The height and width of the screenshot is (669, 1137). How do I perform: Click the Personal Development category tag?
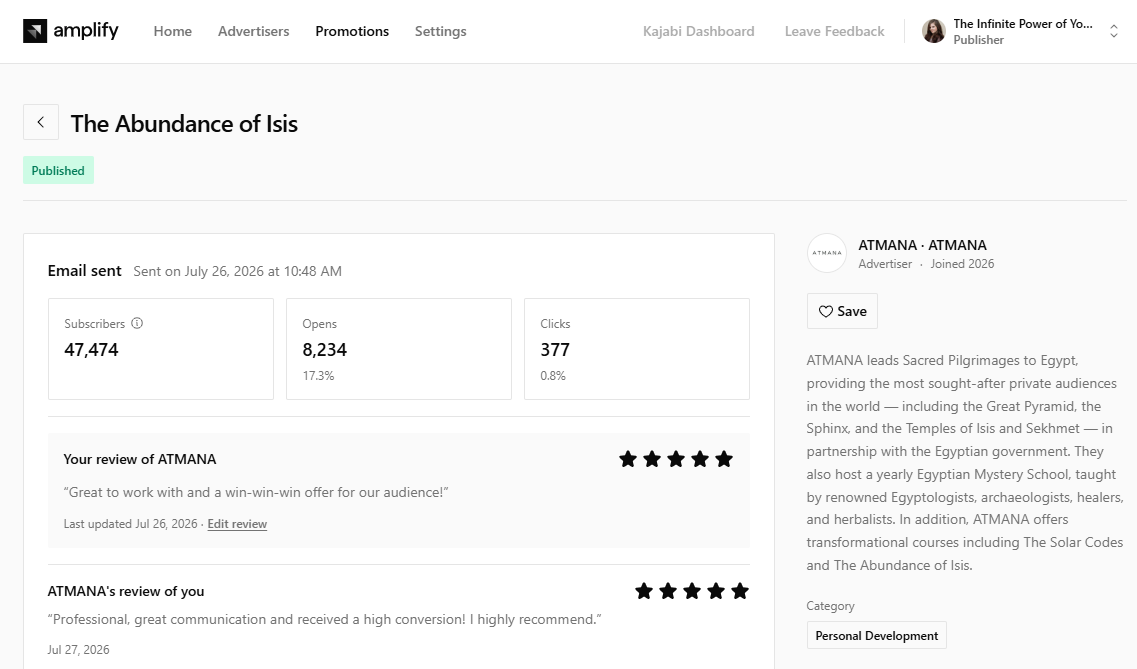tap(877, 636)
